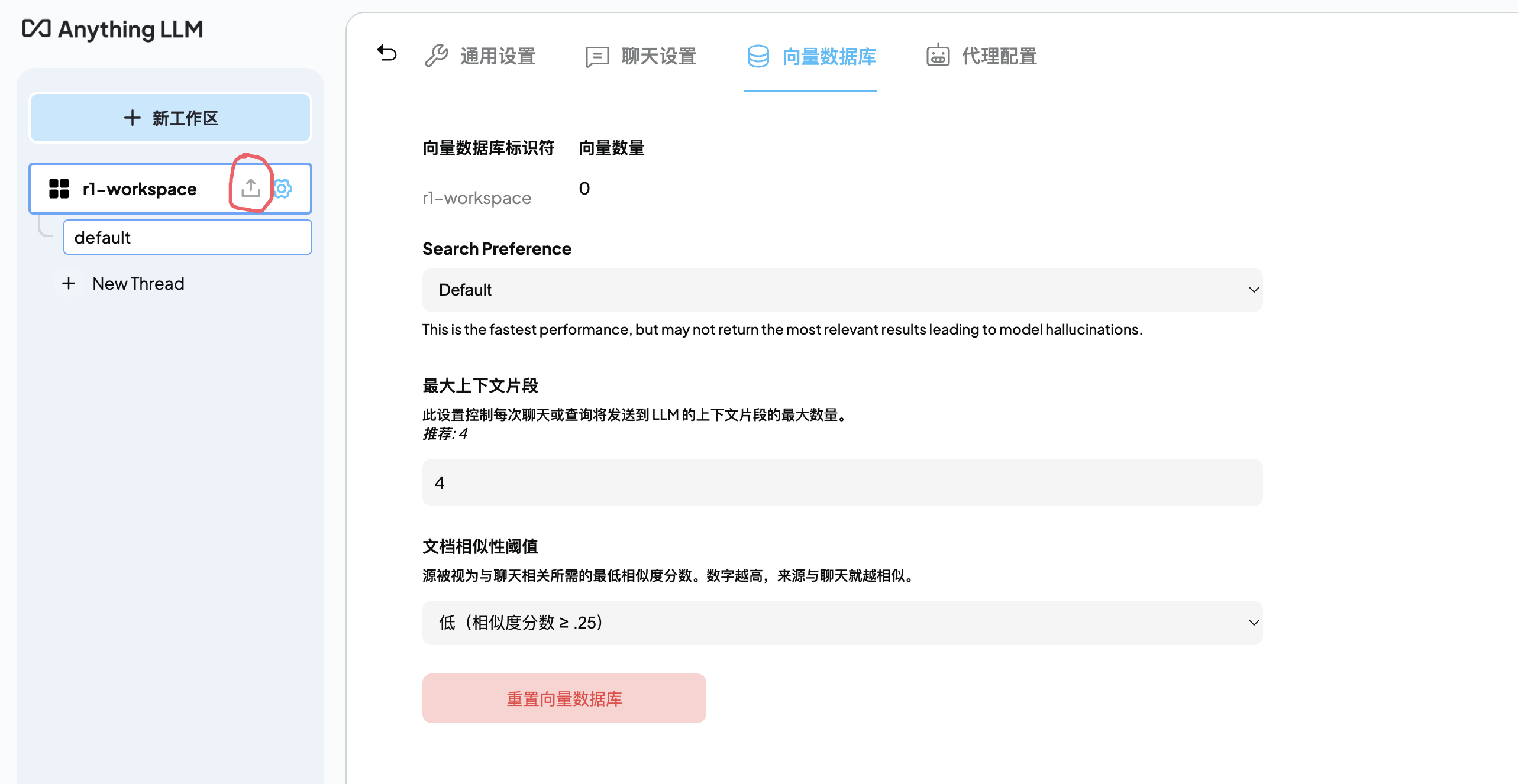Click the chat bubble settings icon

(x=597, y=57)
